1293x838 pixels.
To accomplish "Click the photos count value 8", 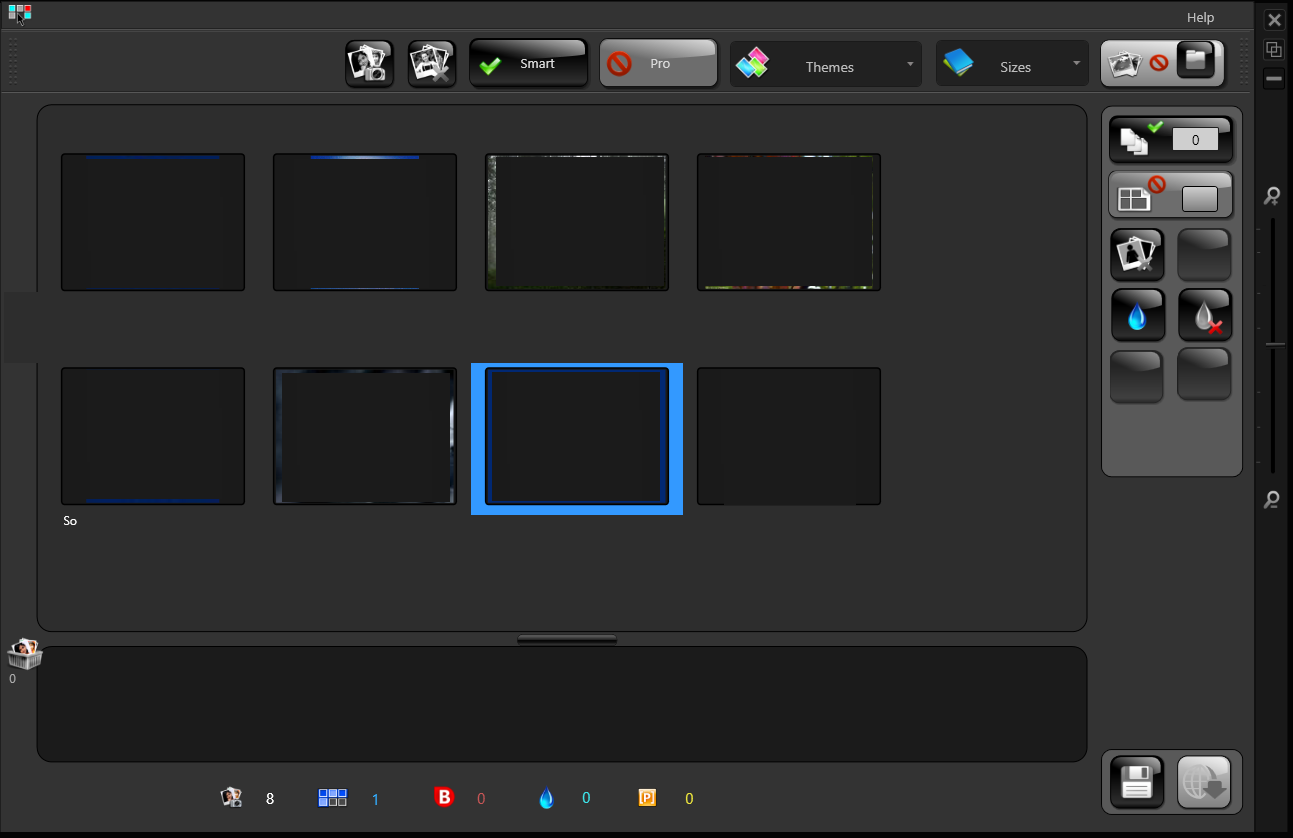I will (x=270, y=799).
